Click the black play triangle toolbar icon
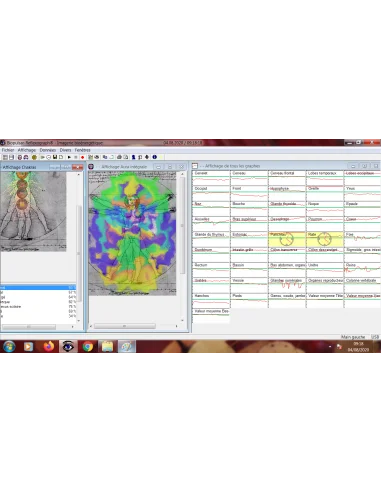Viewport: 381px width, 492px height. click(x=69, y=157)
